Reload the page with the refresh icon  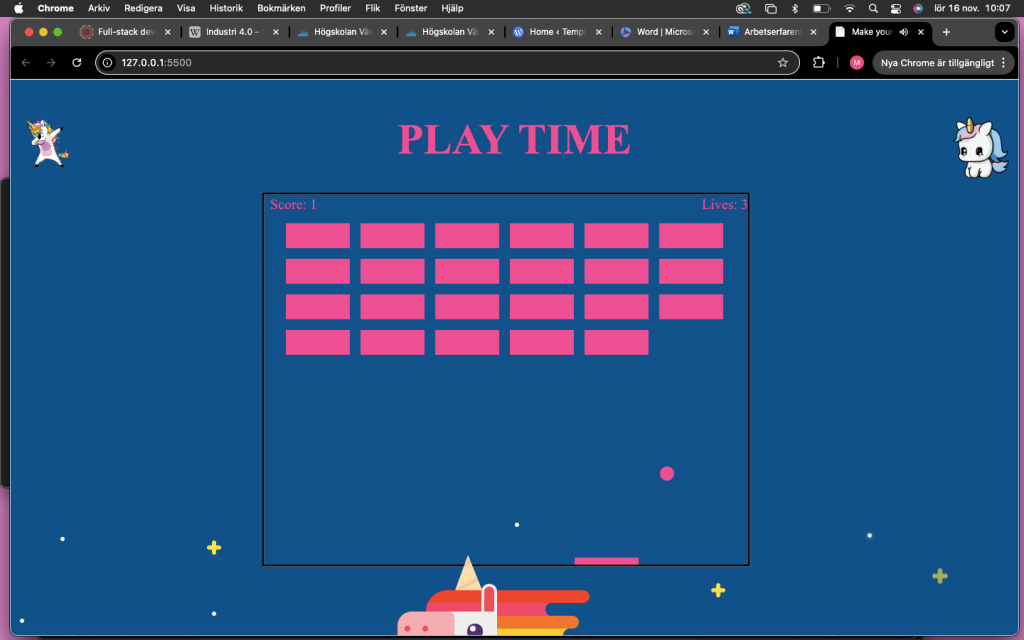(77, 63)
